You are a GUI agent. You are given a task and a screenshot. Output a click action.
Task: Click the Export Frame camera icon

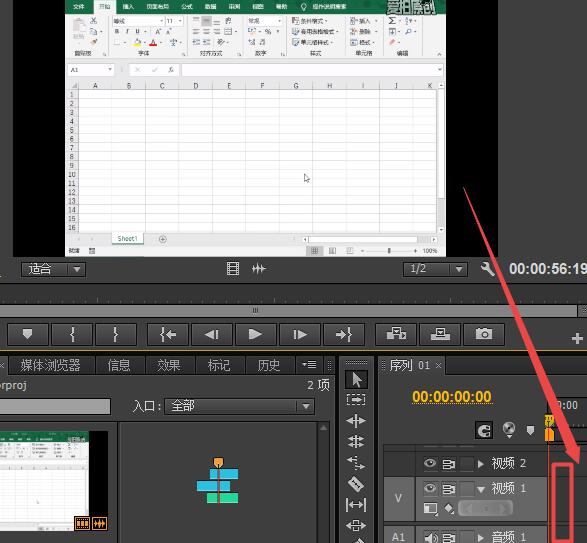[484, 334]
